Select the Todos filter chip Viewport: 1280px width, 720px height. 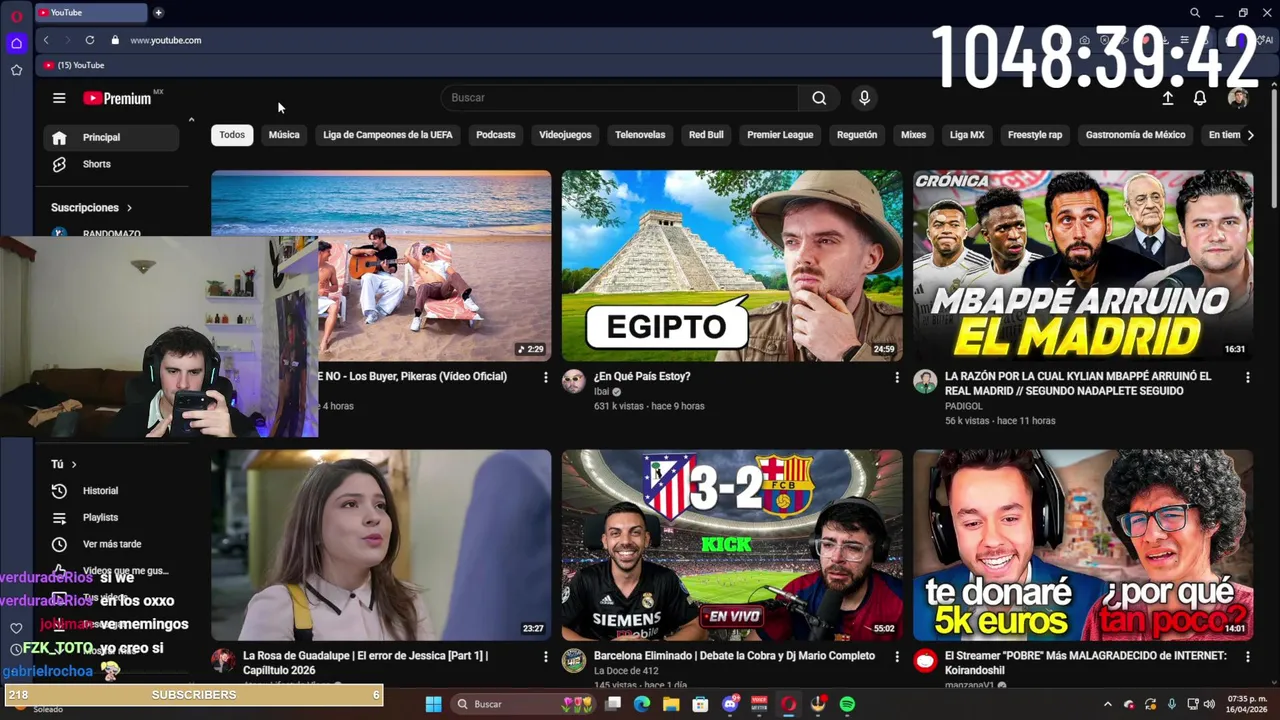tap(232, 135)
